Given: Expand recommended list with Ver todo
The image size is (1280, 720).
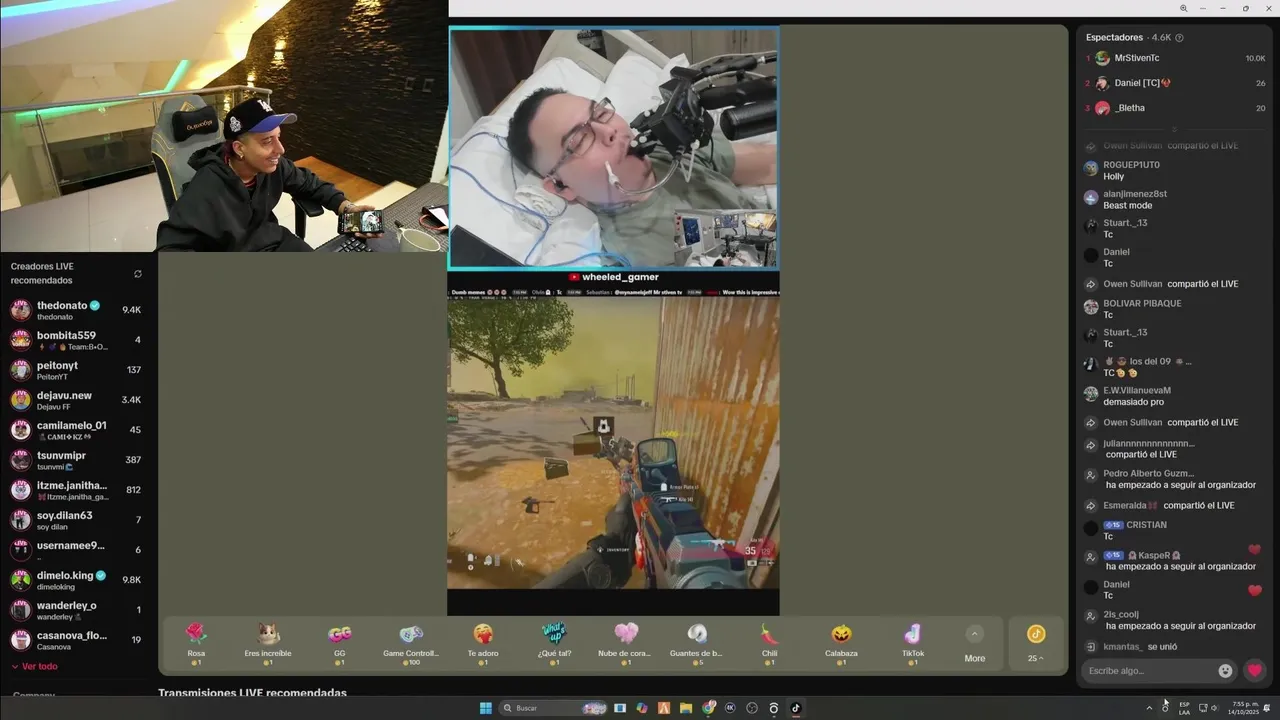Looking at the screenshot, I should point(35,666).
